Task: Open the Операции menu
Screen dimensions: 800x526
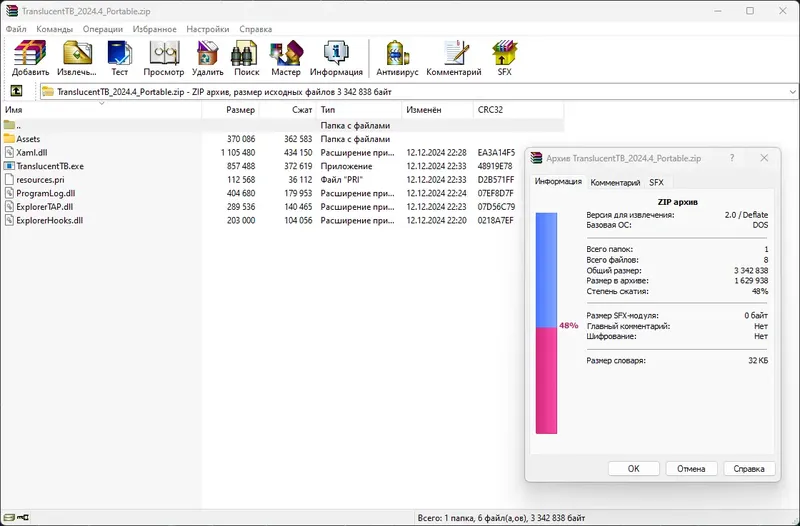Action: point(103,29)
